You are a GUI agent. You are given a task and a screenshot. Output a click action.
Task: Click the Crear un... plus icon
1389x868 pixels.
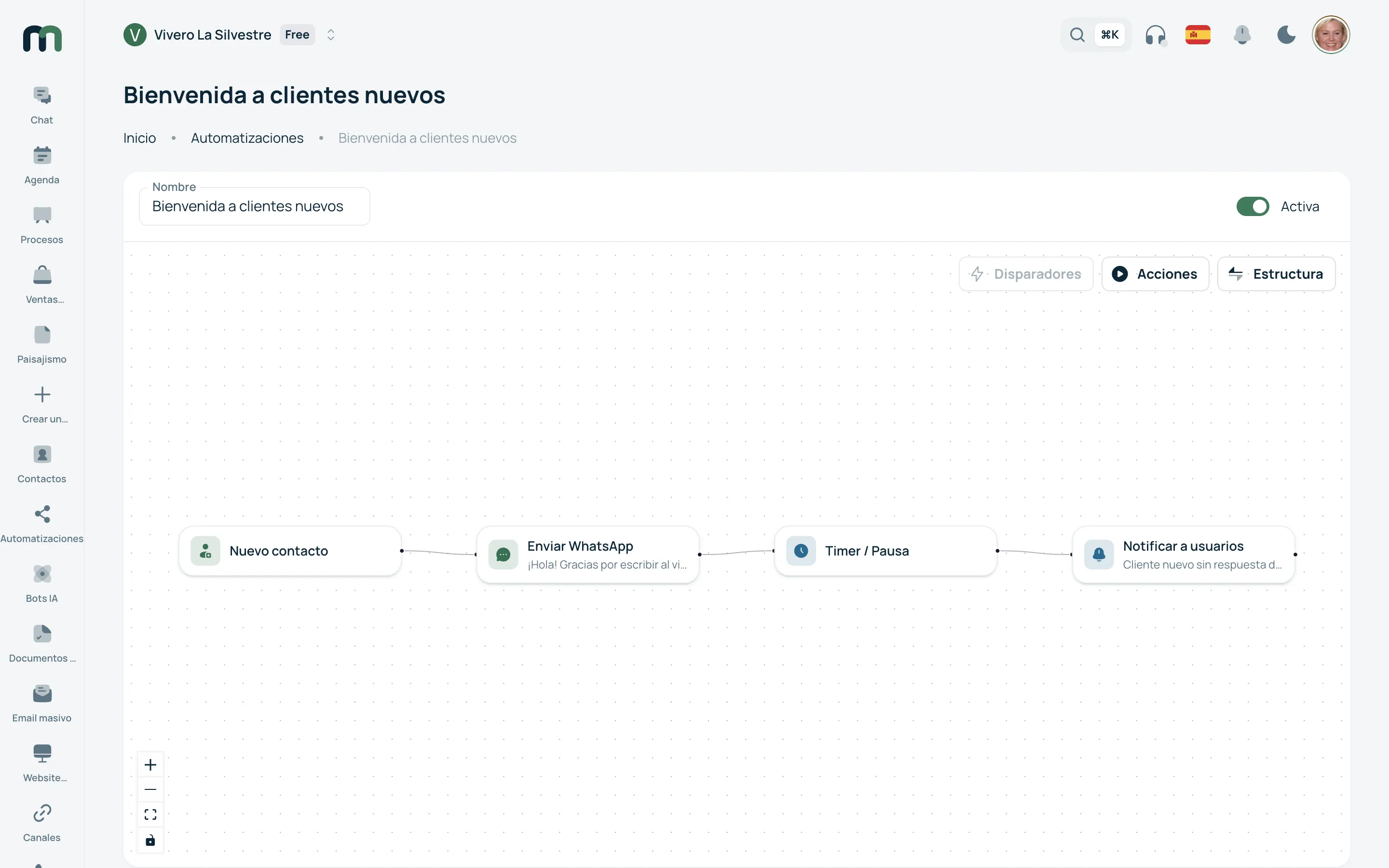pyautogui.click(x=42, y=394)
